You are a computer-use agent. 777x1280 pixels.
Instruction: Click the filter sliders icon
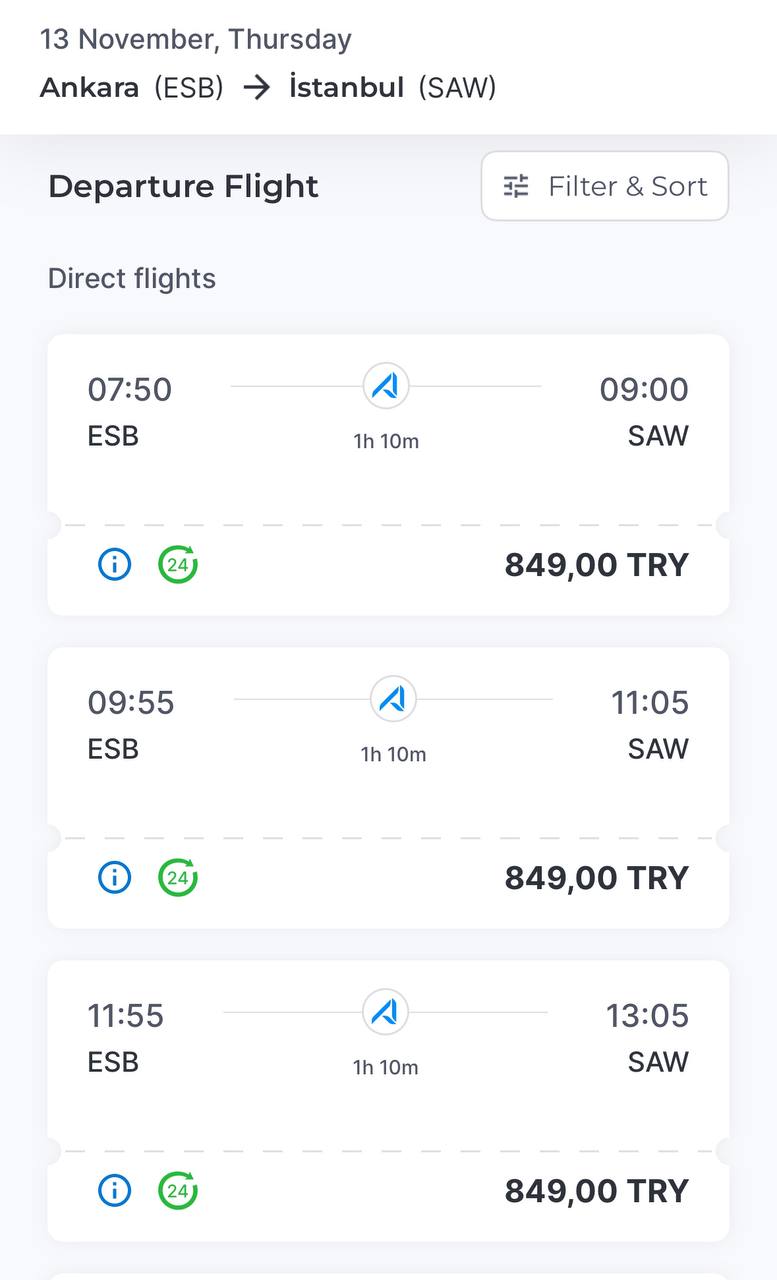(x=516, y=186)
